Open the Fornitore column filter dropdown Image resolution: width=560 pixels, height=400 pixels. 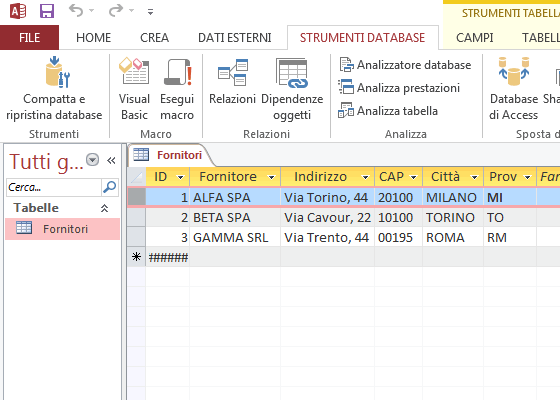tap(271, 177)
